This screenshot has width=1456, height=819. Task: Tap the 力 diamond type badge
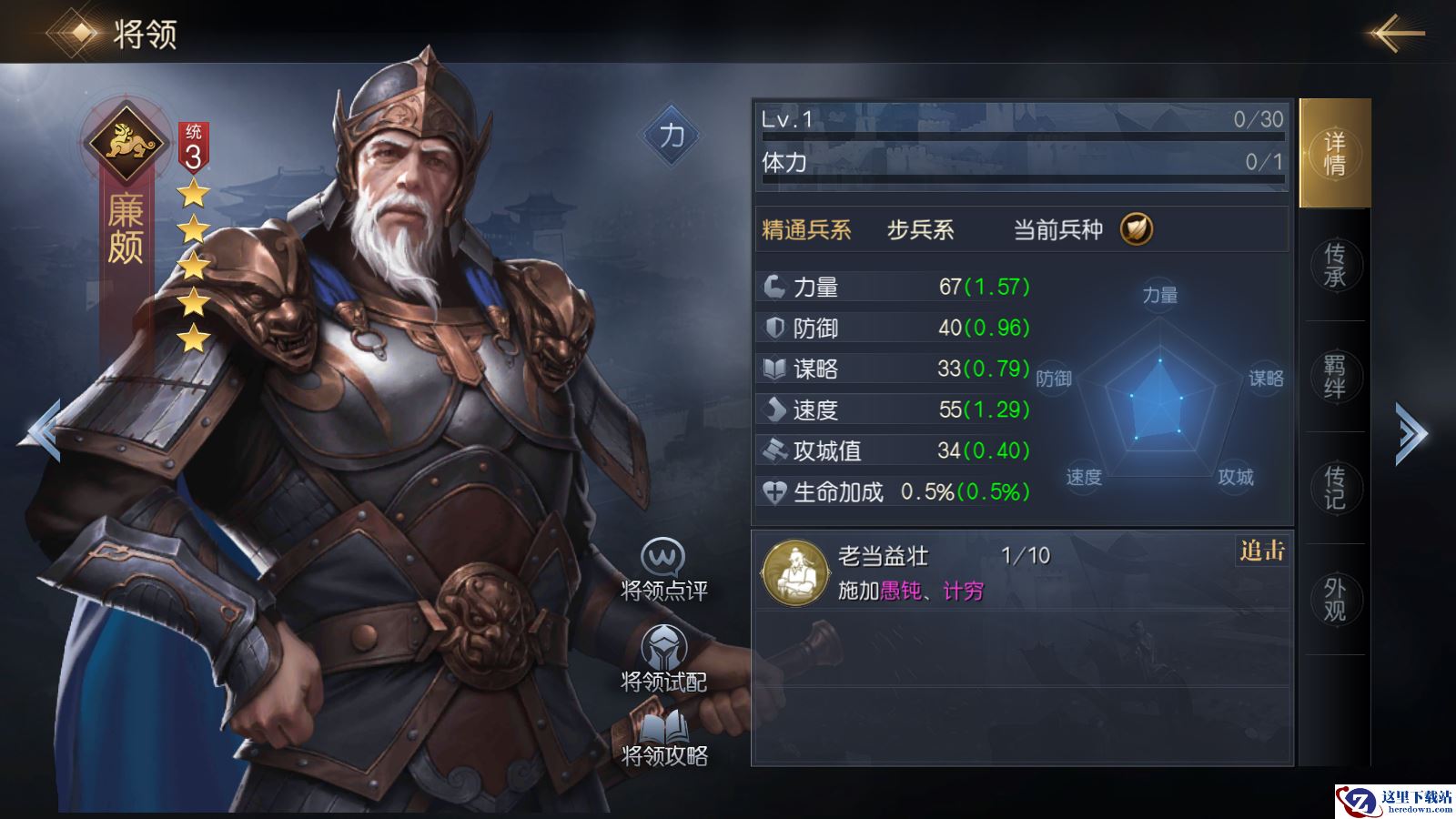(672, 136)
